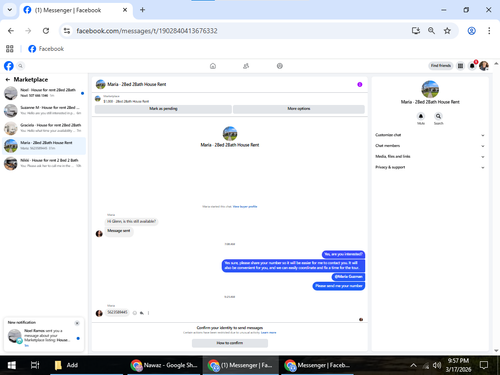Open the tab search dropdown arrow
This screenshot has width=500, height=375.
coord(10,10)
